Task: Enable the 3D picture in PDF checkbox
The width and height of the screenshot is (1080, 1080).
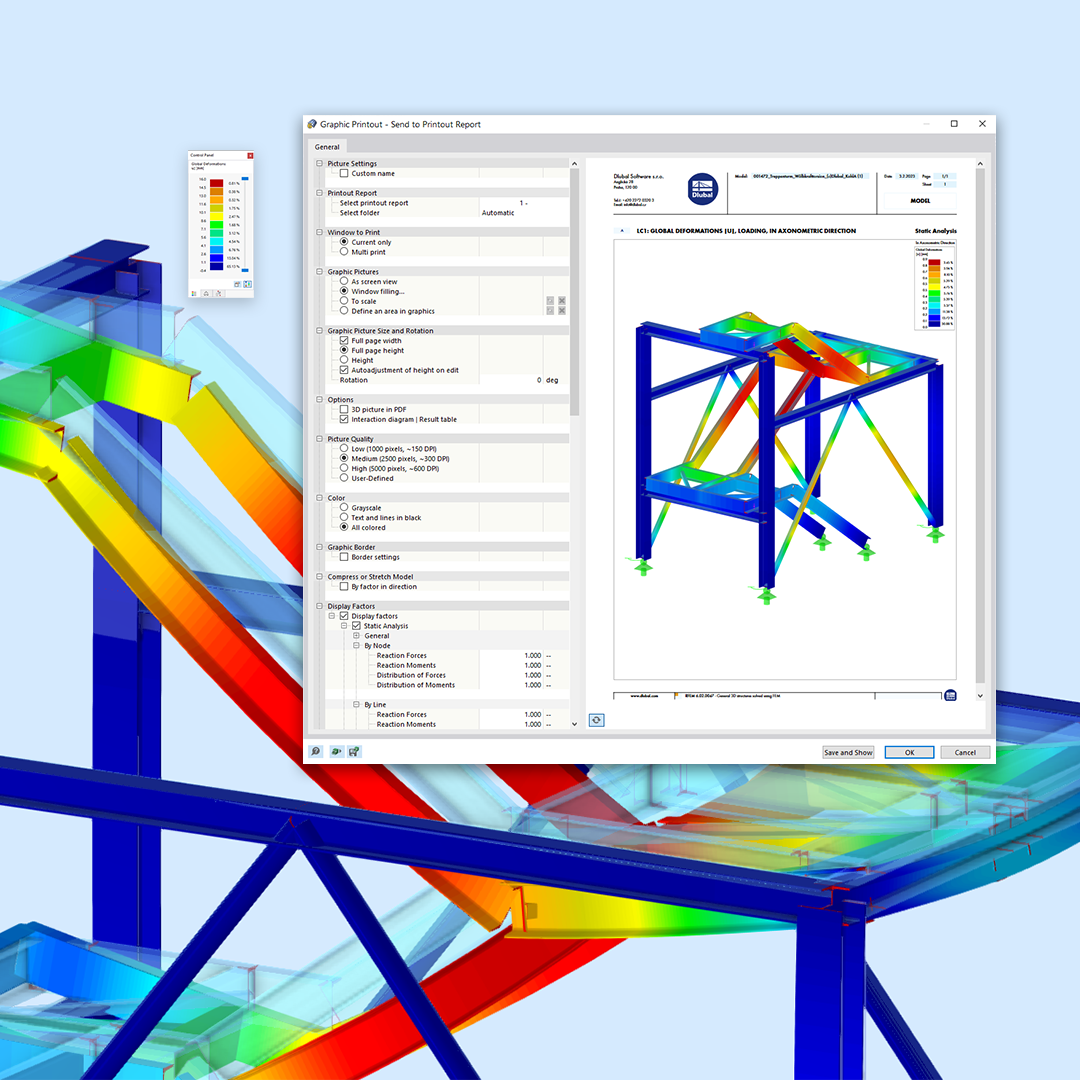Action: click(x=345, y=410)
